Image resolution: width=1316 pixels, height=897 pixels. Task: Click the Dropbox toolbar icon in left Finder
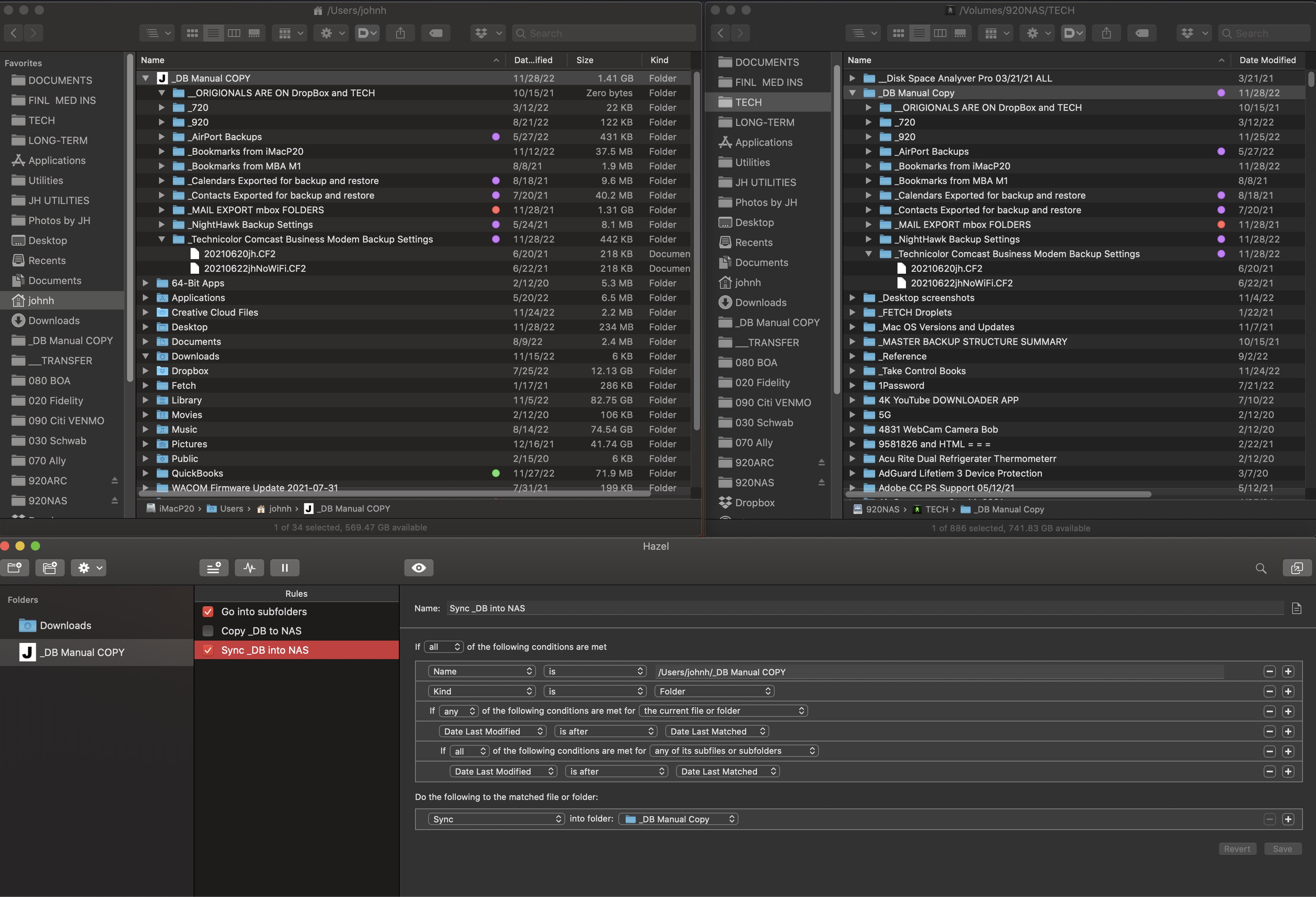(481, 33)
